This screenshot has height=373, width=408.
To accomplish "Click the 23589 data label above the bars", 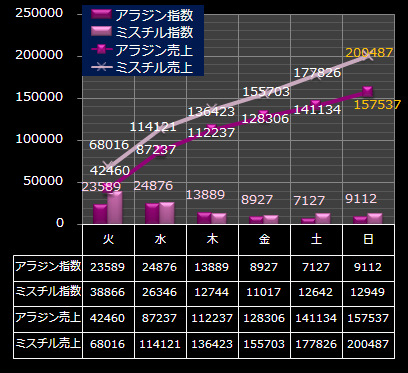I will pyautogui.click(x=101, y=187).
